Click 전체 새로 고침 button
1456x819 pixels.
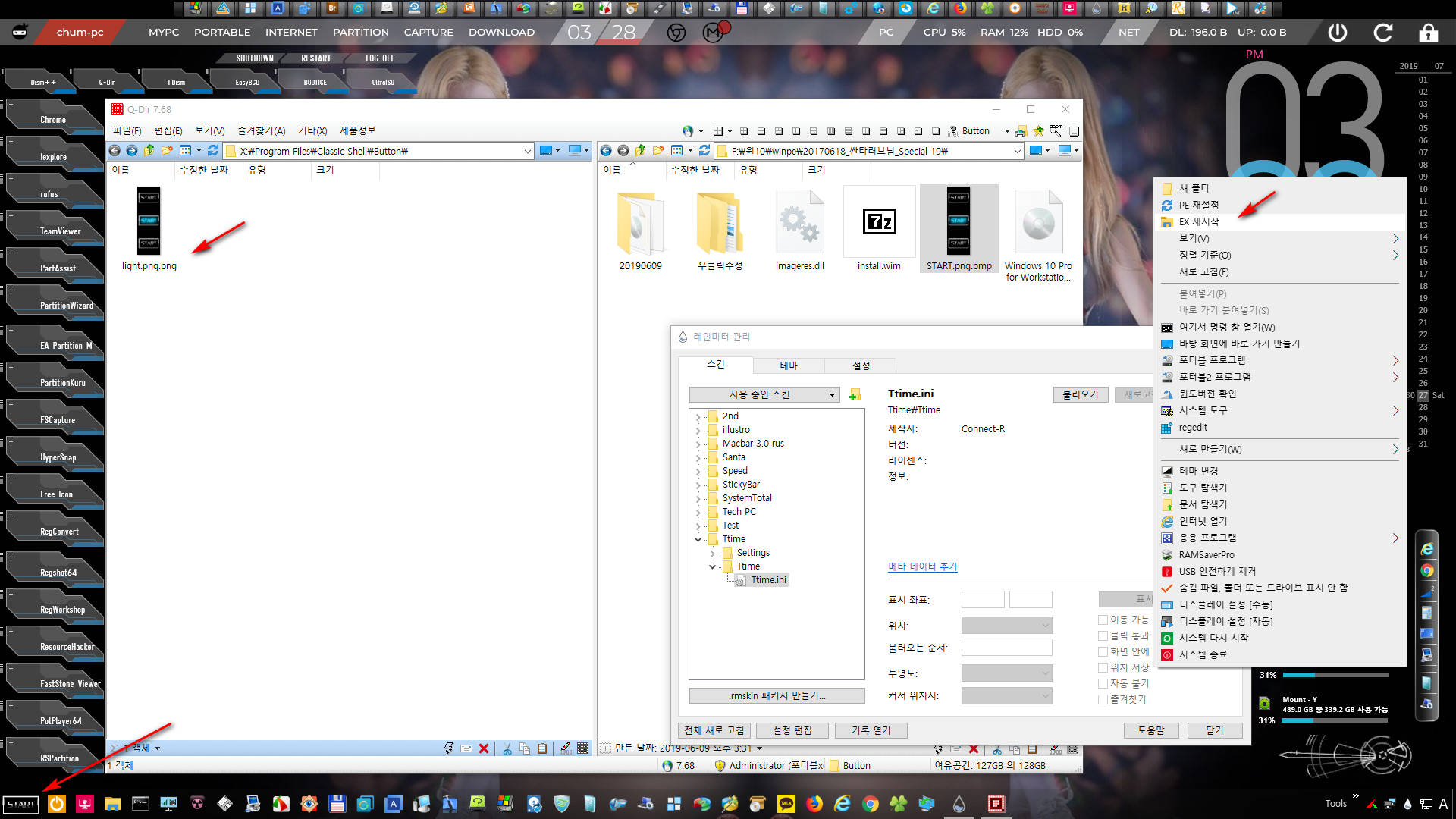pos(714,730)
